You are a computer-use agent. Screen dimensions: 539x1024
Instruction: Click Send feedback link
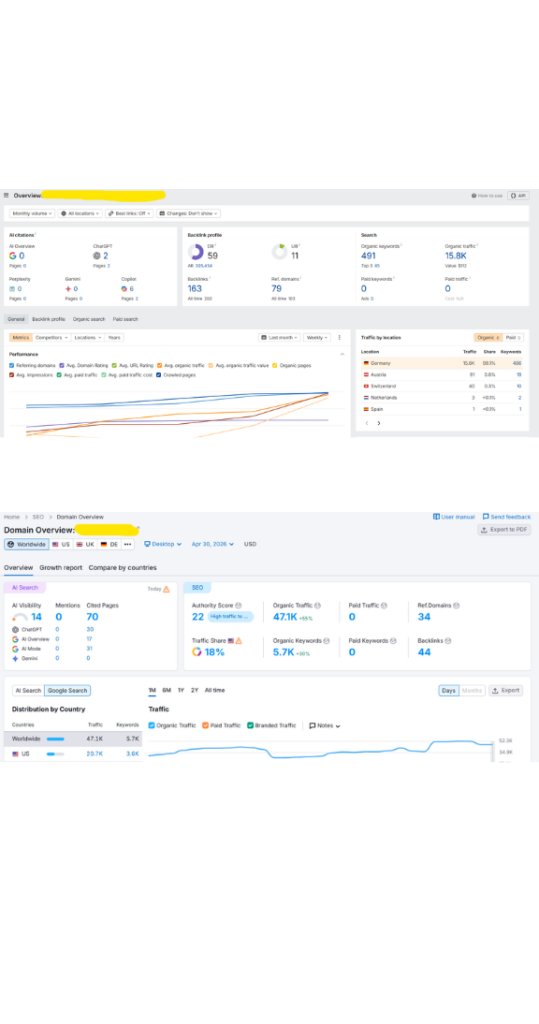[x=507, y=517]
